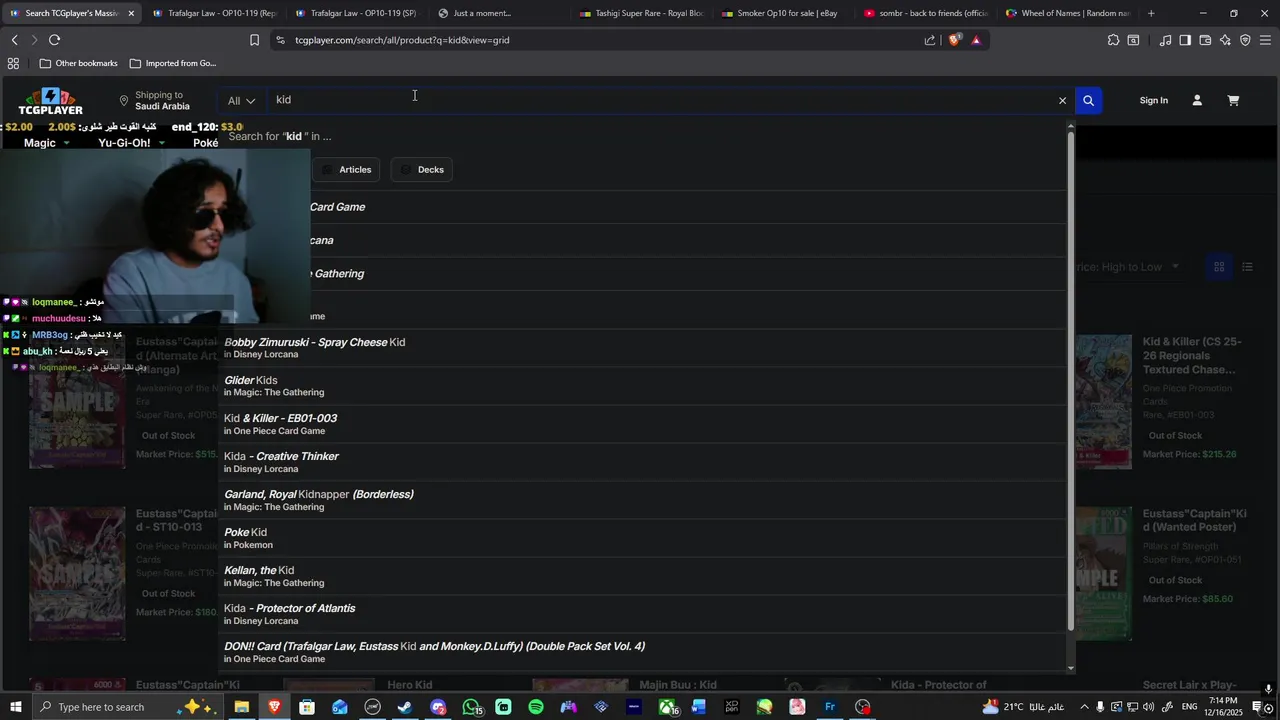This screenshot has height=720, width=1280.
Task: Click the Sign In link
Action: coord(1154,100)
